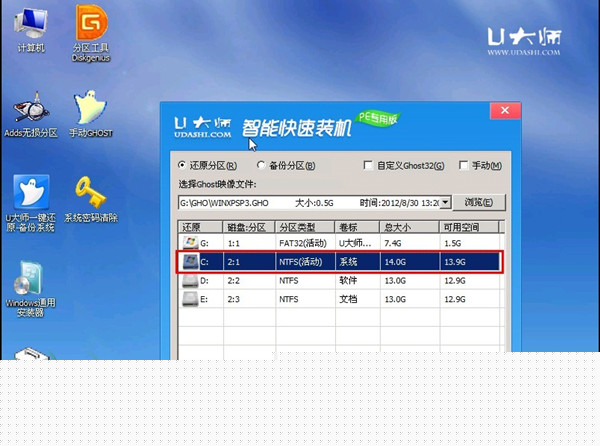
Task: Select the E: 文档 partition row
Action: 338,298
